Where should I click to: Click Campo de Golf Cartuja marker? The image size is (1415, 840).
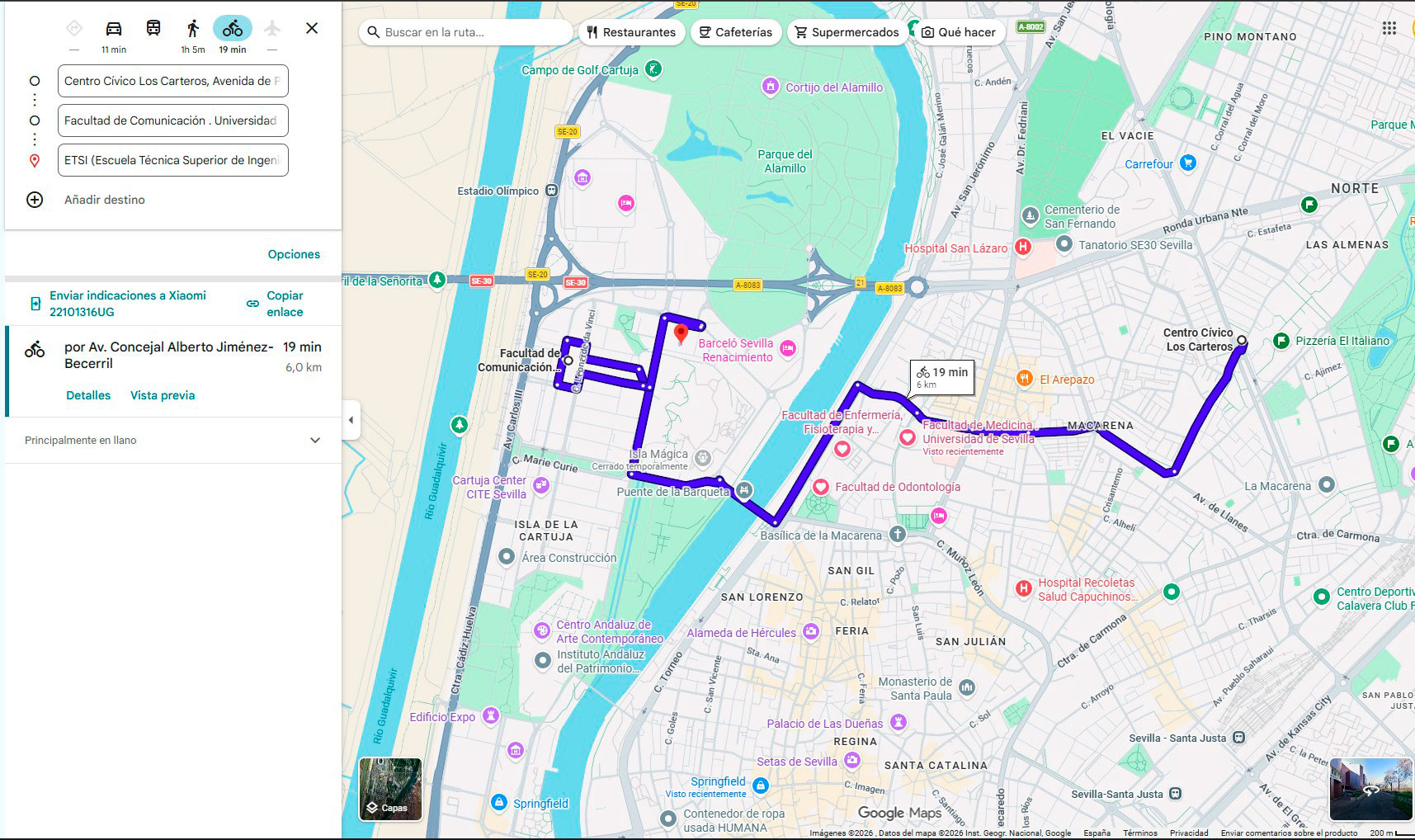pyautogui.click(x=653, y=69)
